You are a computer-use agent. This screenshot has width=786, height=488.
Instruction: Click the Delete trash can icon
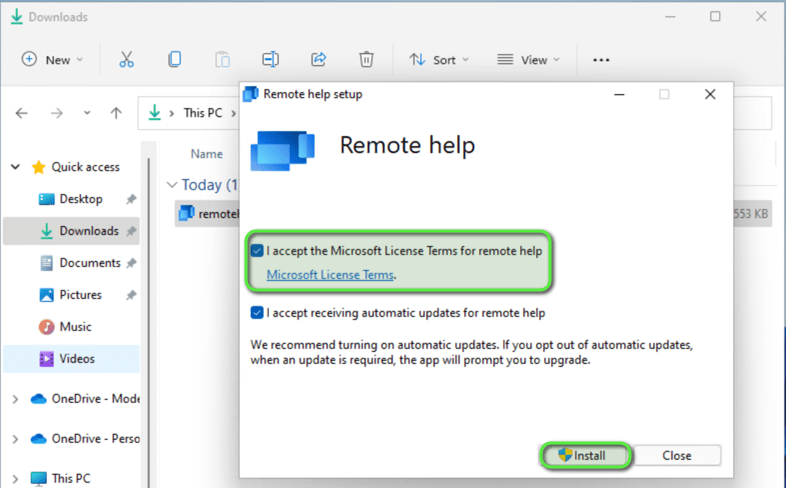click(x=366, y=60)
